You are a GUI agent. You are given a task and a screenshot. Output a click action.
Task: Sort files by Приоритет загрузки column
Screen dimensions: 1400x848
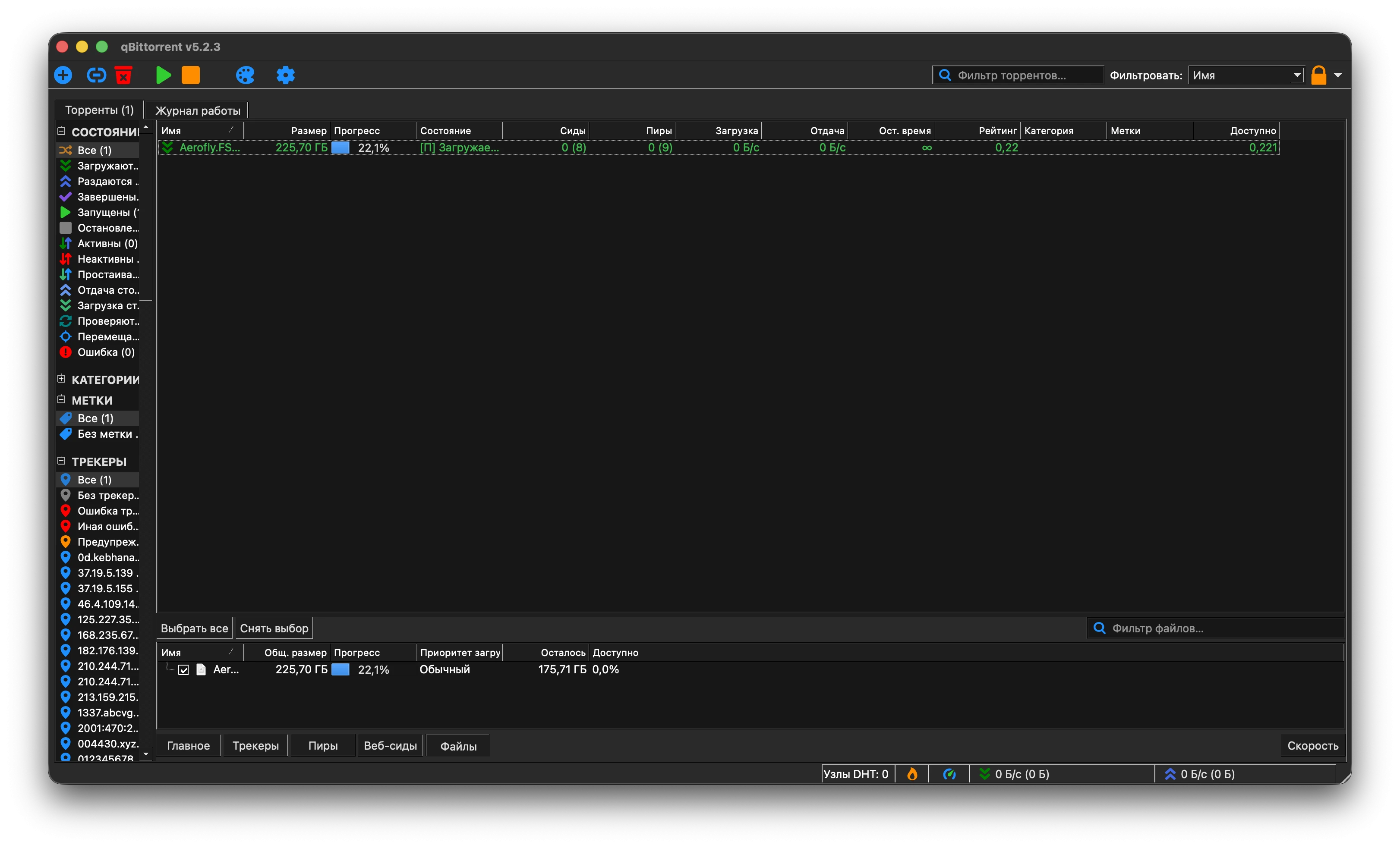[459, 653]
